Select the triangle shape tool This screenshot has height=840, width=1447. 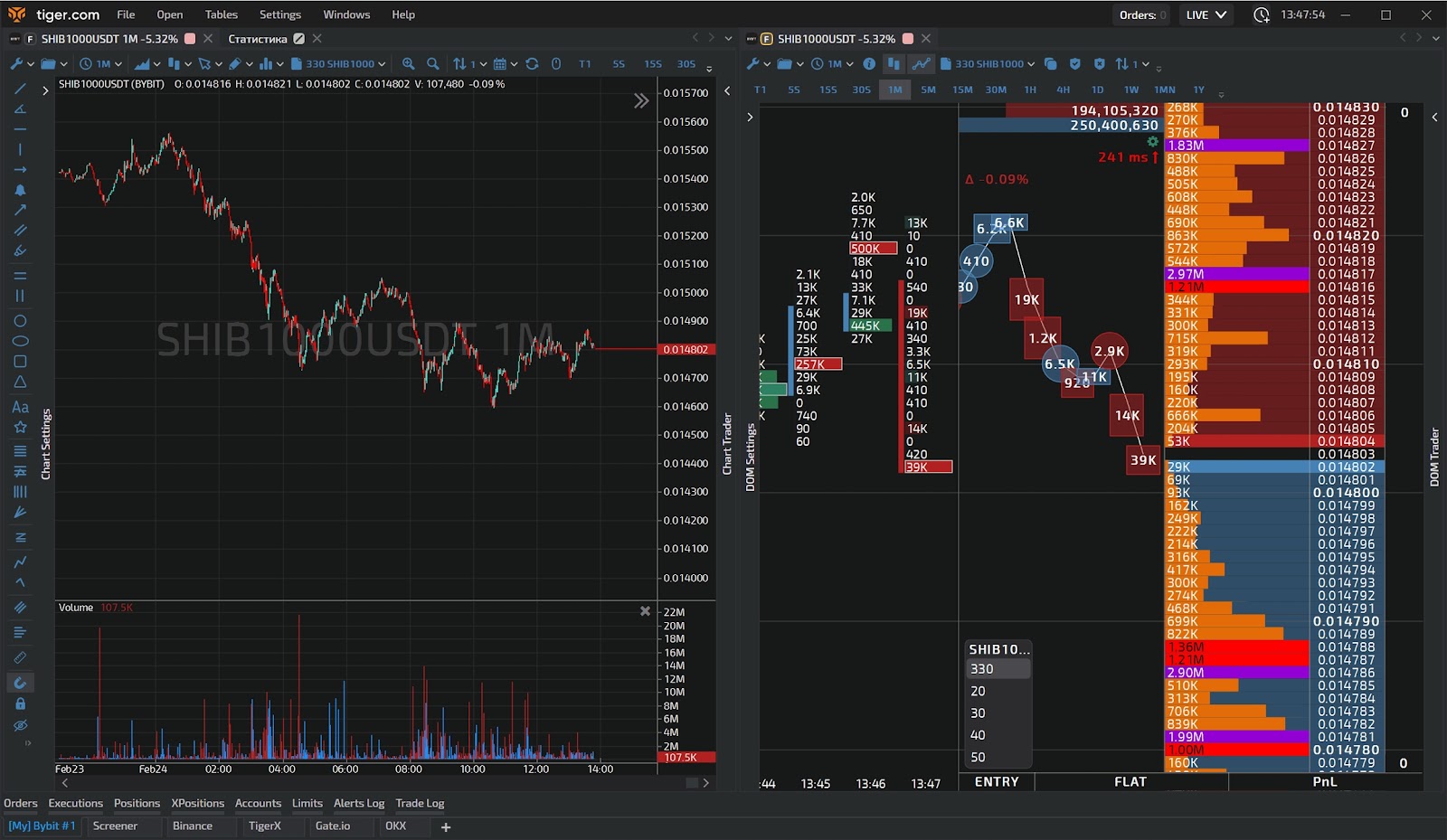pyautogui.click(x=20, y=382)
